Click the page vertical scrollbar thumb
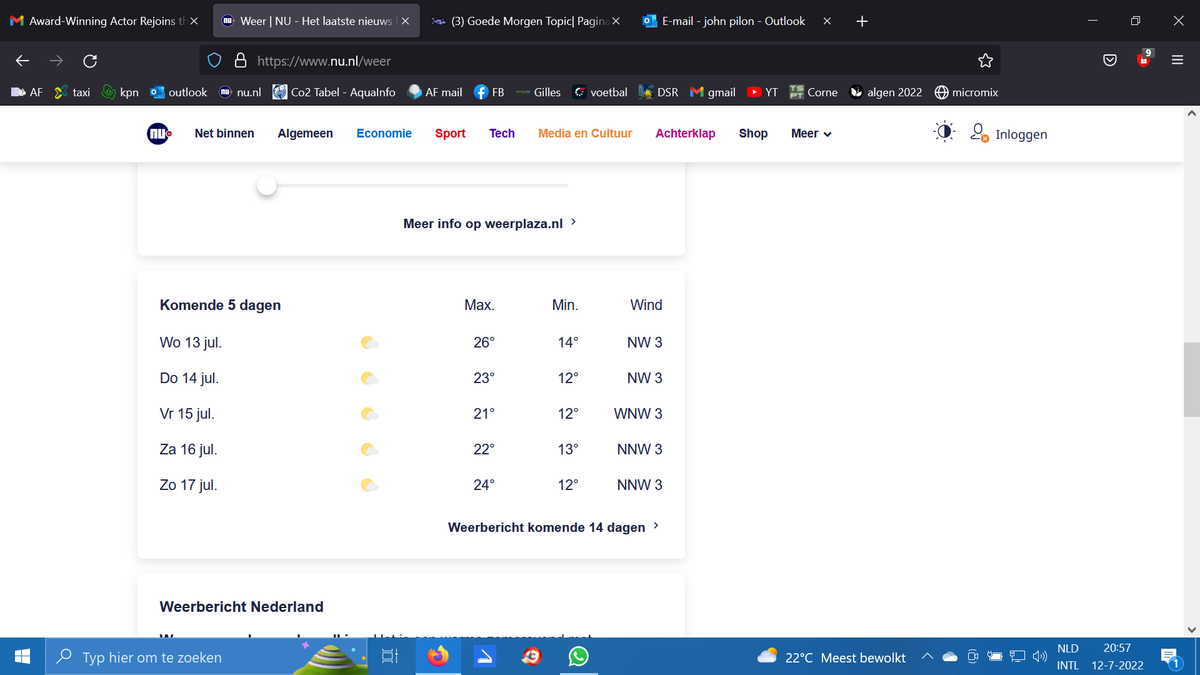 1191,379
